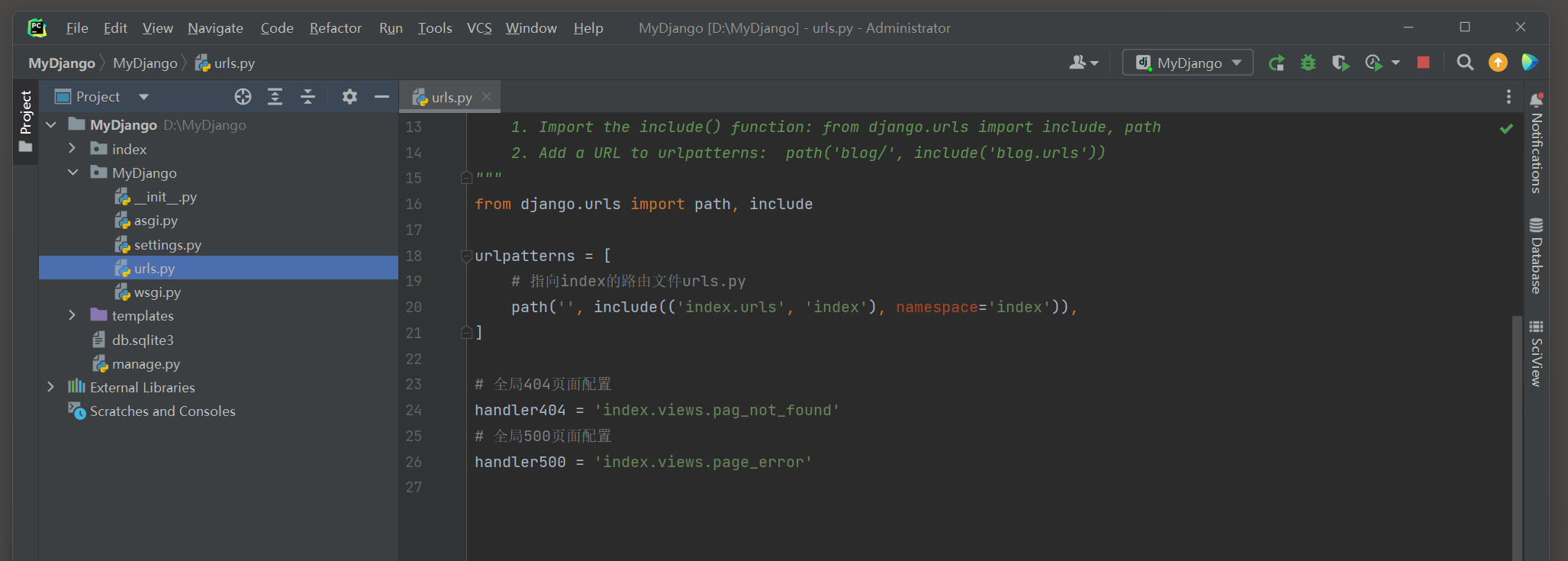Open the Window menu
Image resolution: width=1568 pixels, height=561 pixels.
pos(531,28)
